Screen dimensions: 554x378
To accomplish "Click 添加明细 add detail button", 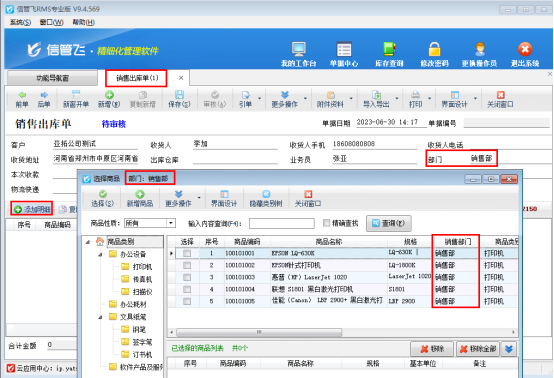I will pyautogui.click(x=32, y=209).
